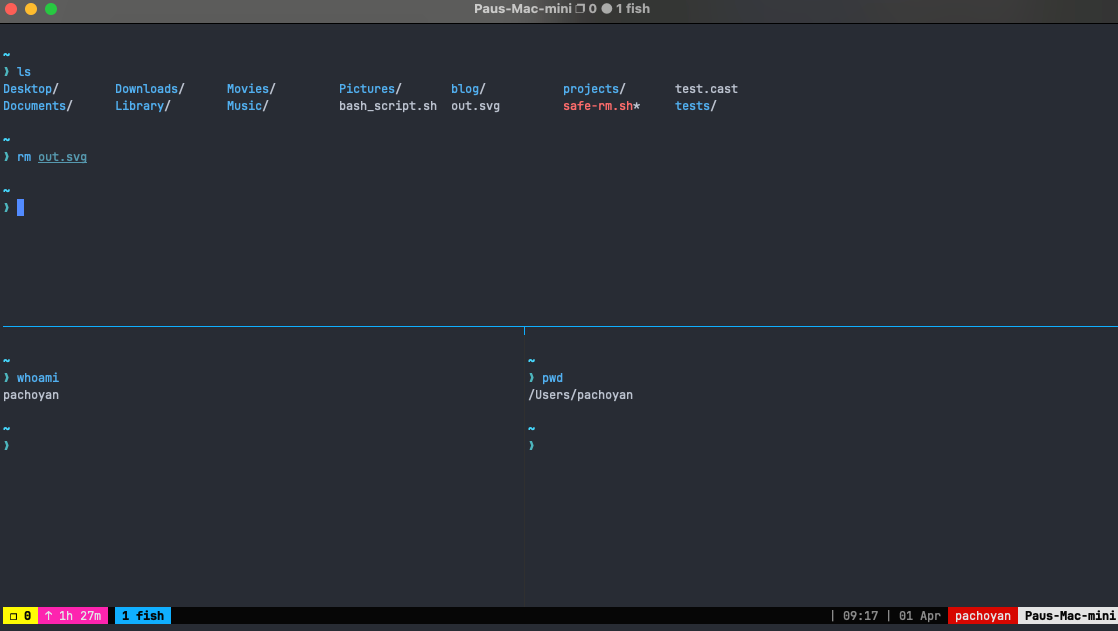1118x631 pixels.
Task: Click the clock showing 09:17
Action: [862, 615]
